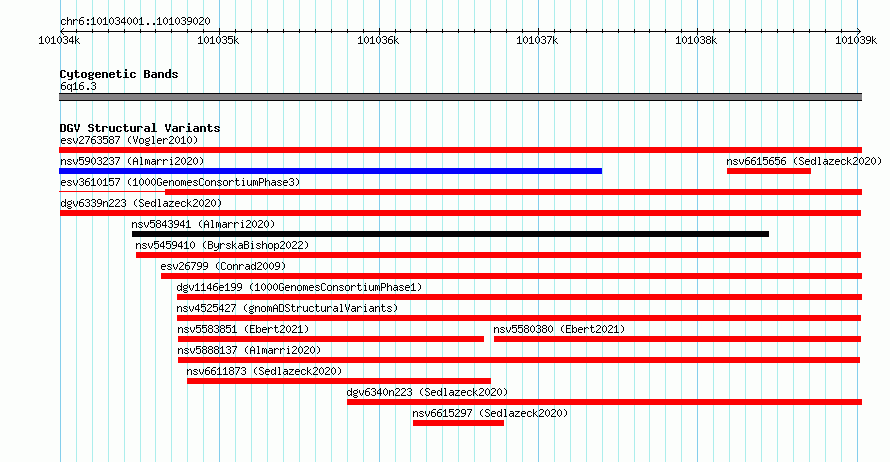Click the 6q16.3 band label
This screenshot has width=890, height=462.
78,86
